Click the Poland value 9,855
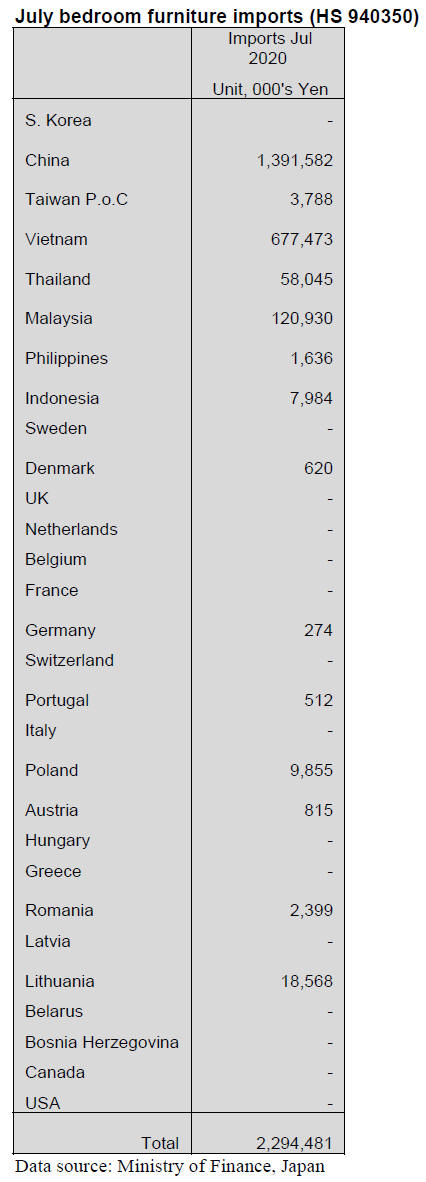Viewport: 426px width, 1182px height. point(310,770)
